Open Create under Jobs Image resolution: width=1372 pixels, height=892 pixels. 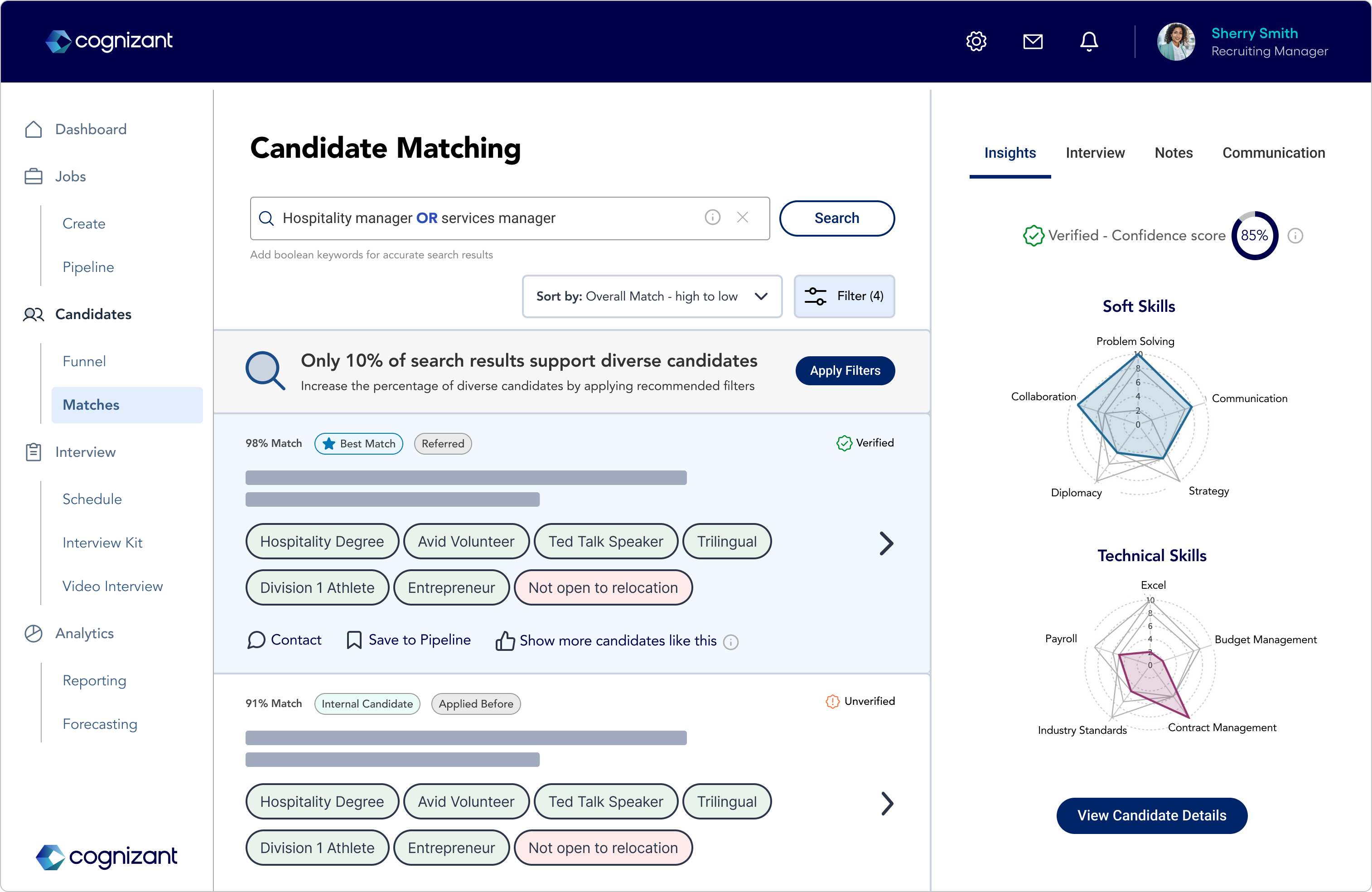83,224
